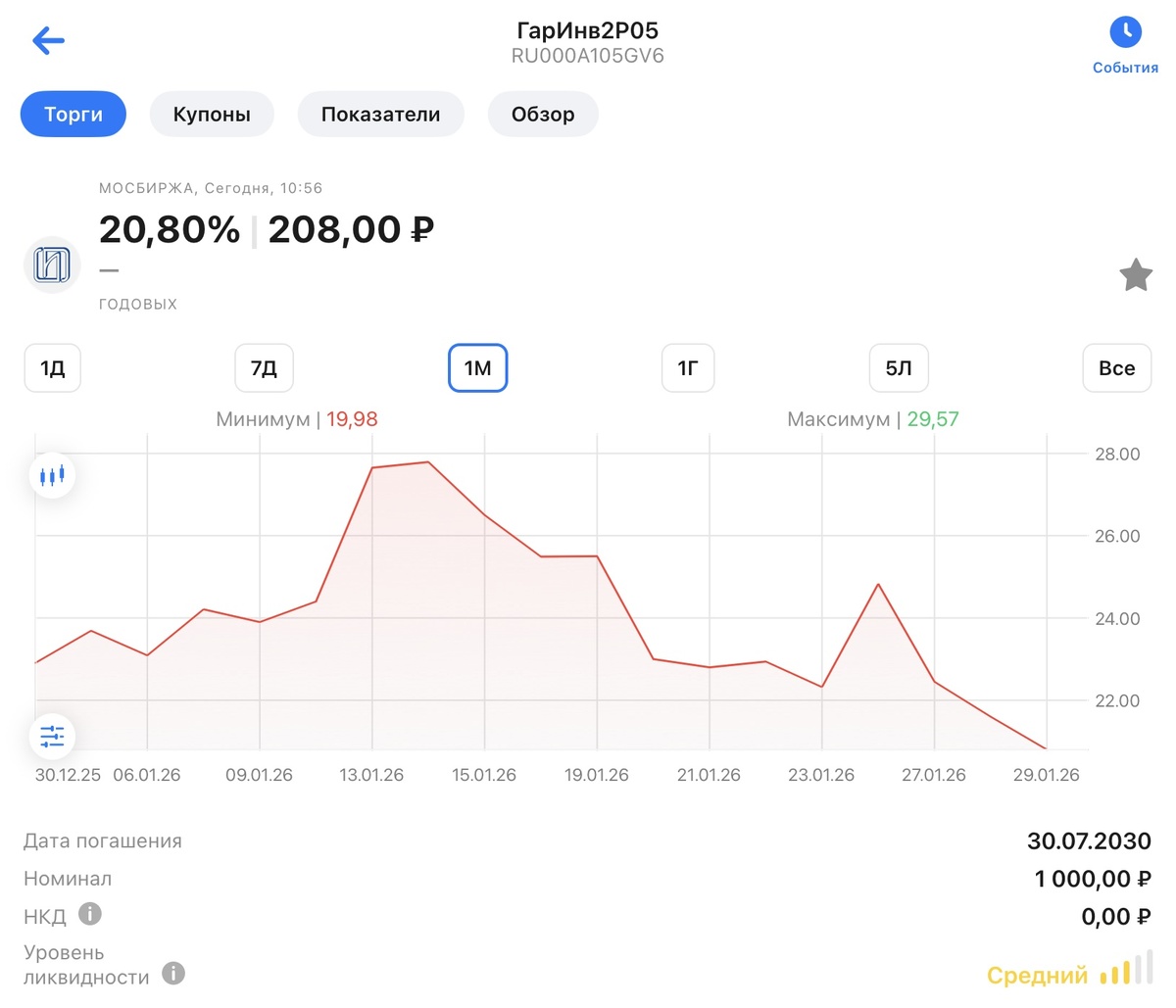The image size is (1176, 1008).
Task: Open the Обзор tab
Action: point(543,115)
